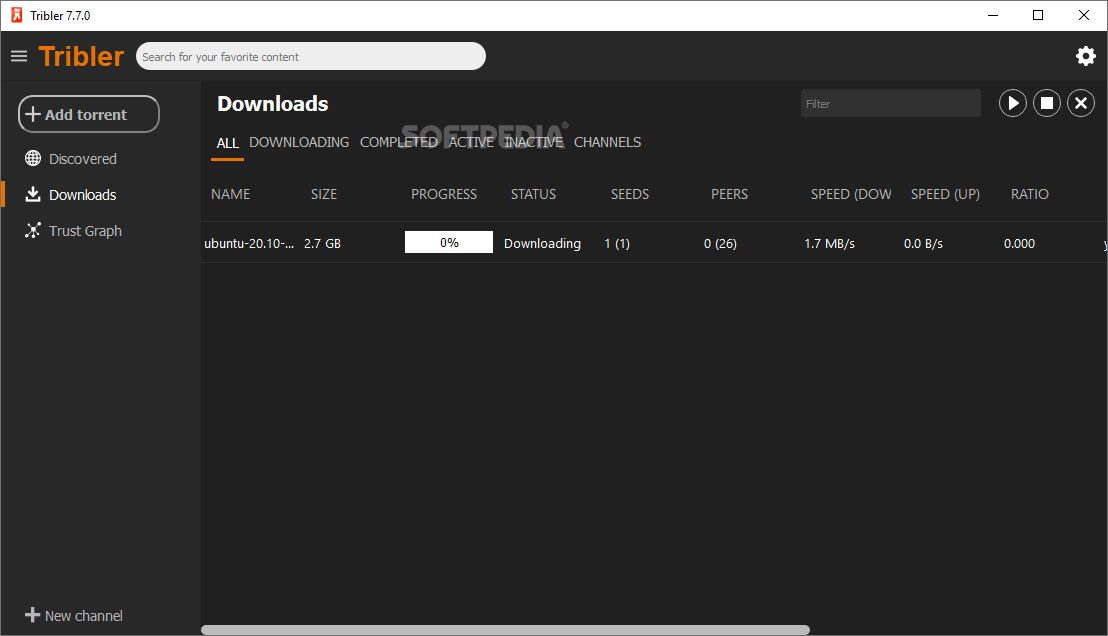The height and width of the screenshot is (636, 1108).
Task: Sort by PROGRESS column header
Action: [444, 194]
